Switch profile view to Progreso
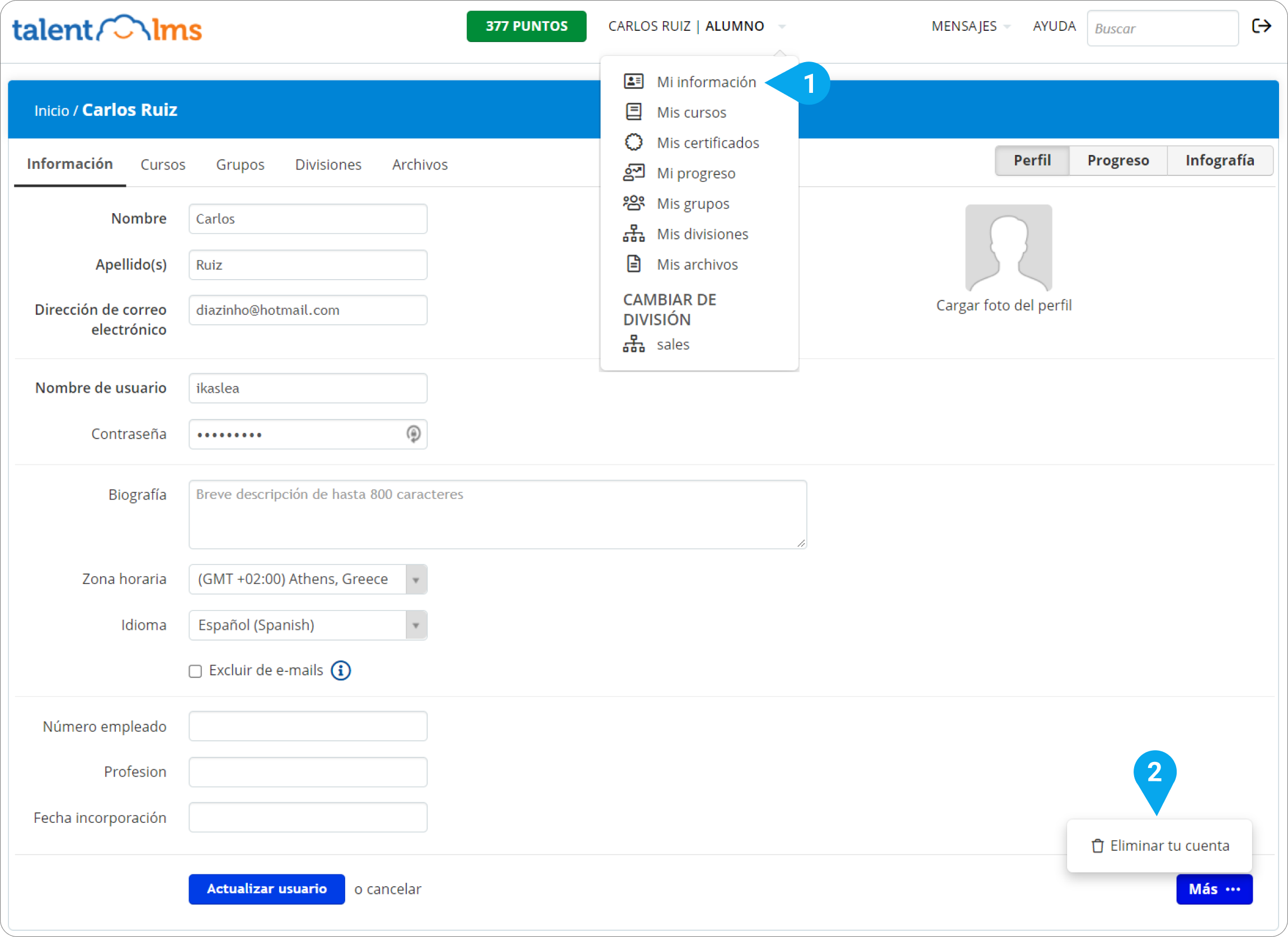1288x937 pixels. tap(1118, 161)
